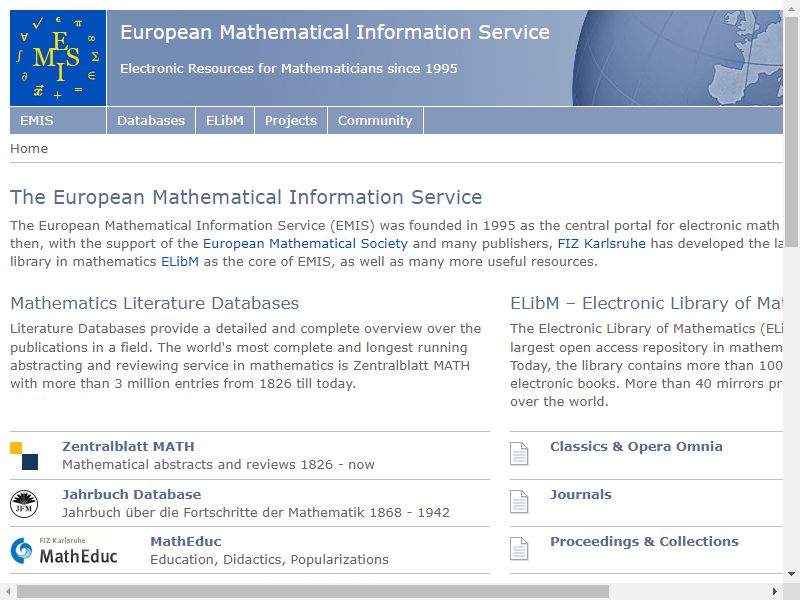Open the Jahrbuch Database link
The width and height of the screenshot is (800, 600).
coord(132,494)
